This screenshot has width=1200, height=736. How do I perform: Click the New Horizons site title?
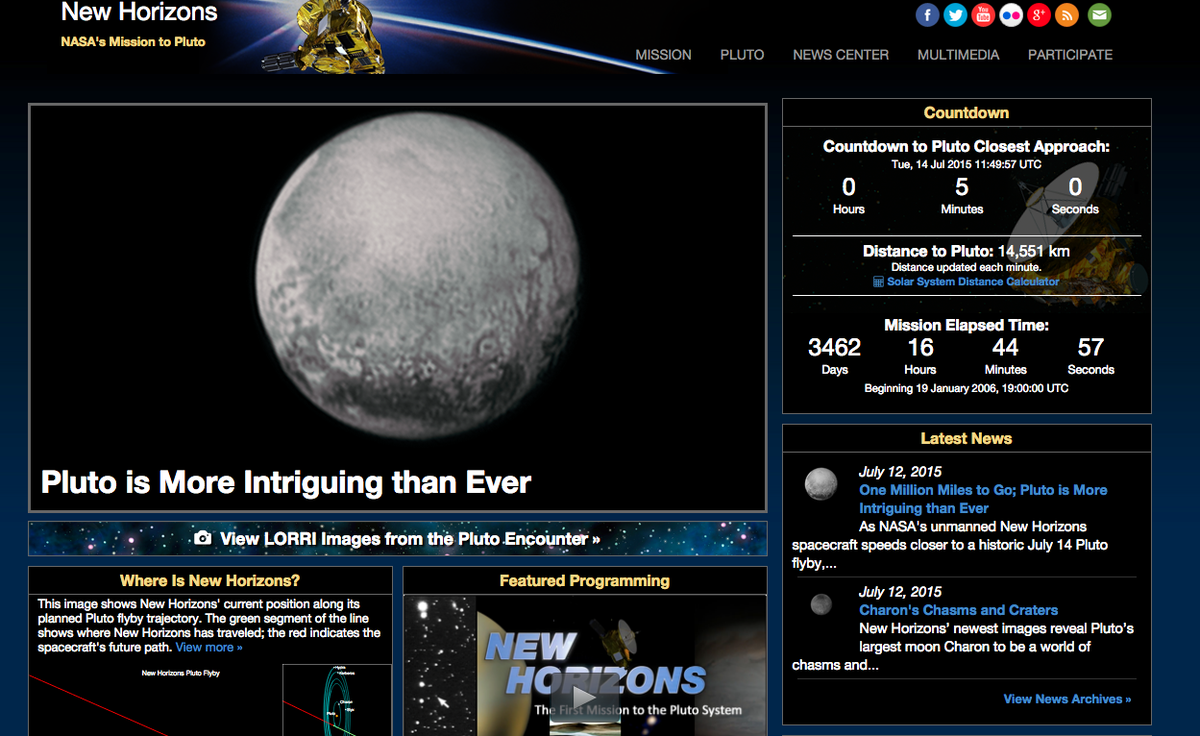(139, 13)
